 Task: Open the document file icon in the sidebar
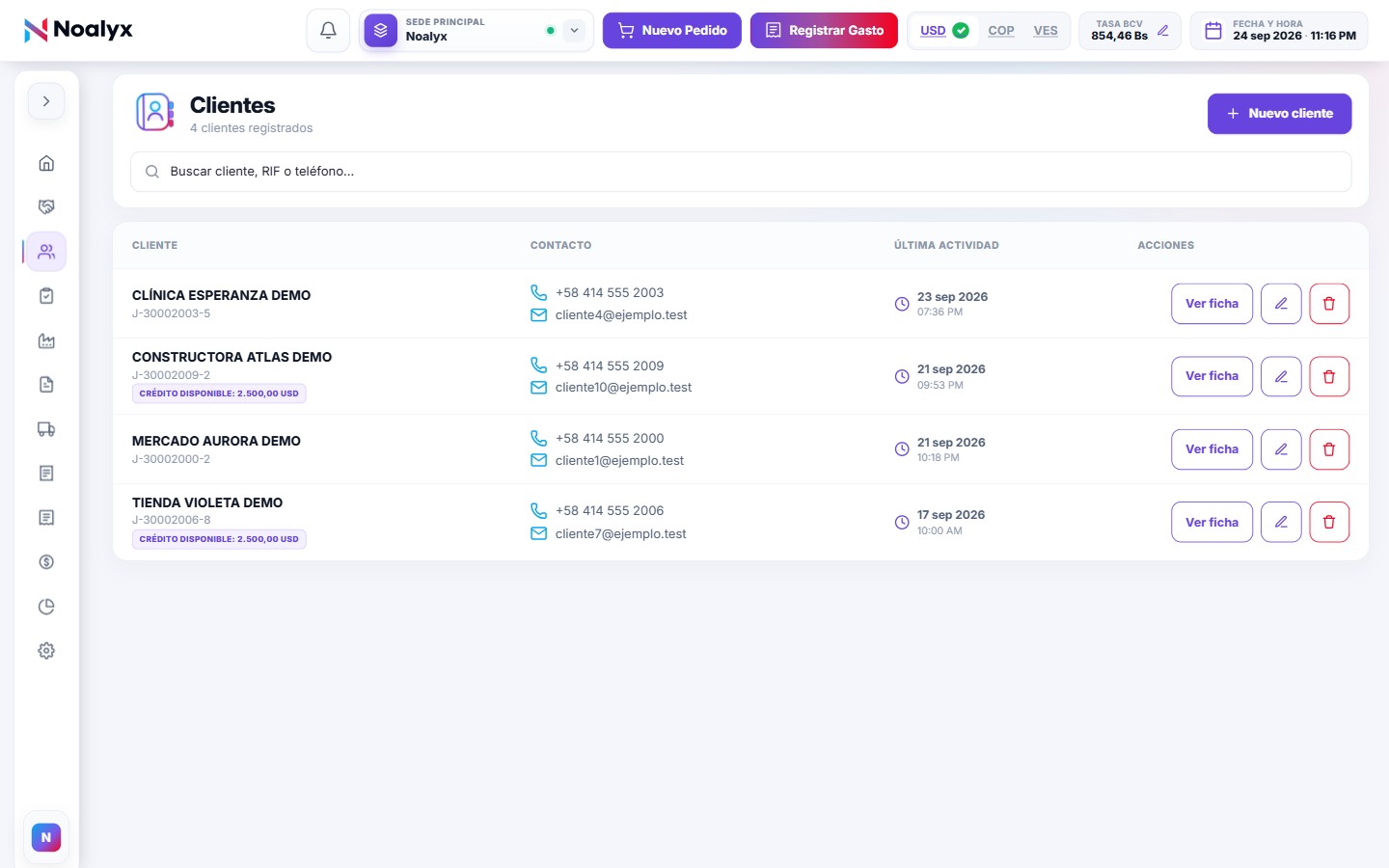click(x=46, y=385)
